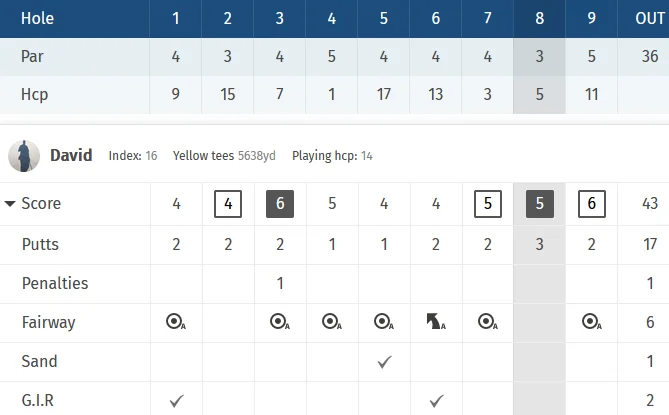Click the dark double-bogey score 6 on hole 3
This screenshot has width=669, height=415.
280,204
